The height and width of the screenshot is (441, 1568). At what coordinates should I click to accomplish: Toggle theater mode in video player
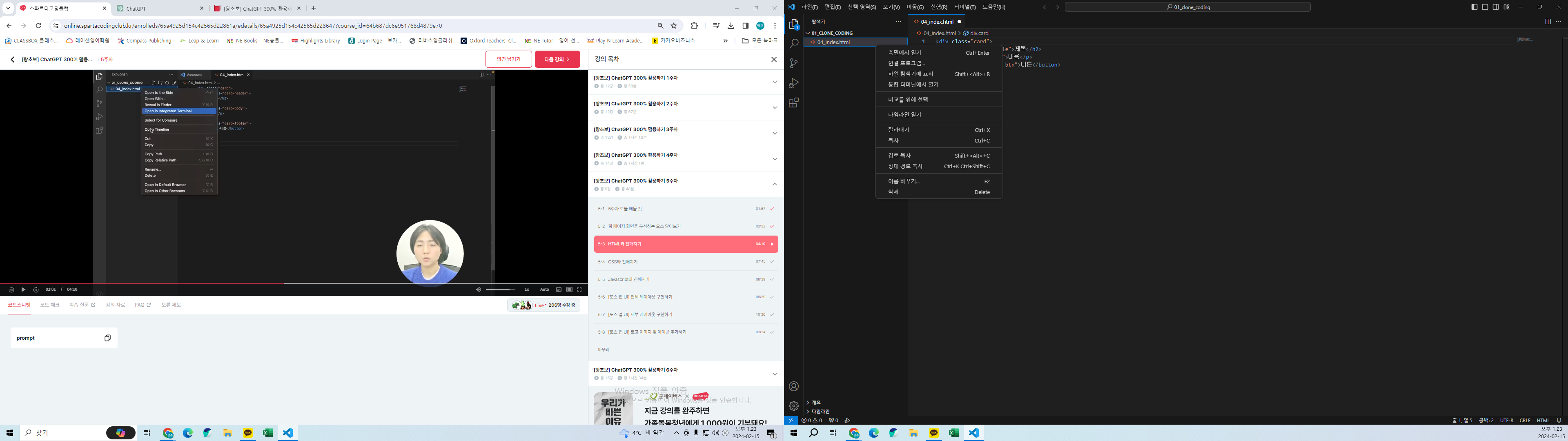point(569,290)
